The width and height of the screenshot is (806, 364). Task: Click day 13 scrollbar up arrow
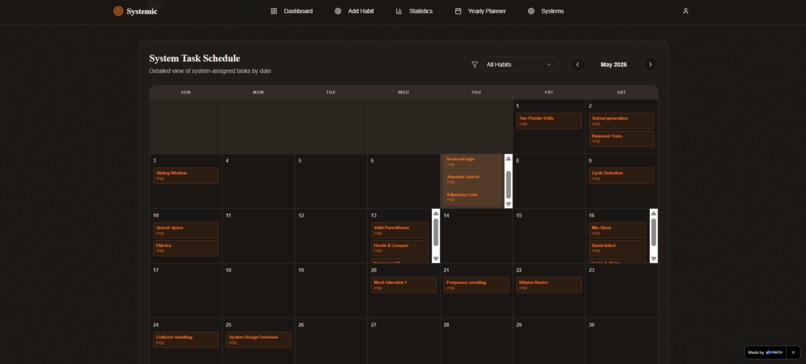point(436,213)
